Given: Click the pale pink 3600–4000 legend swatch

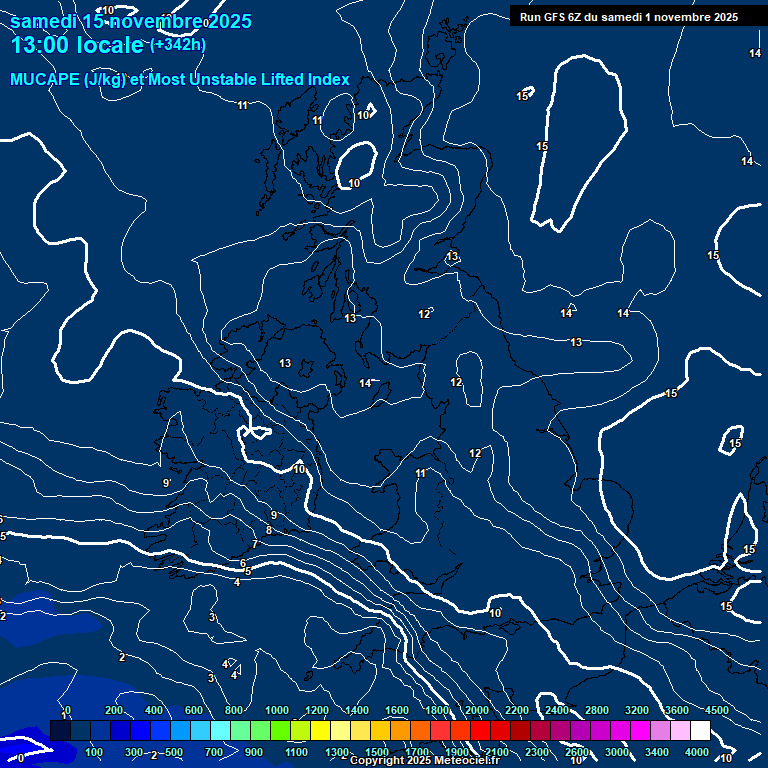Looking at the screenshot, I should [680, 730].
